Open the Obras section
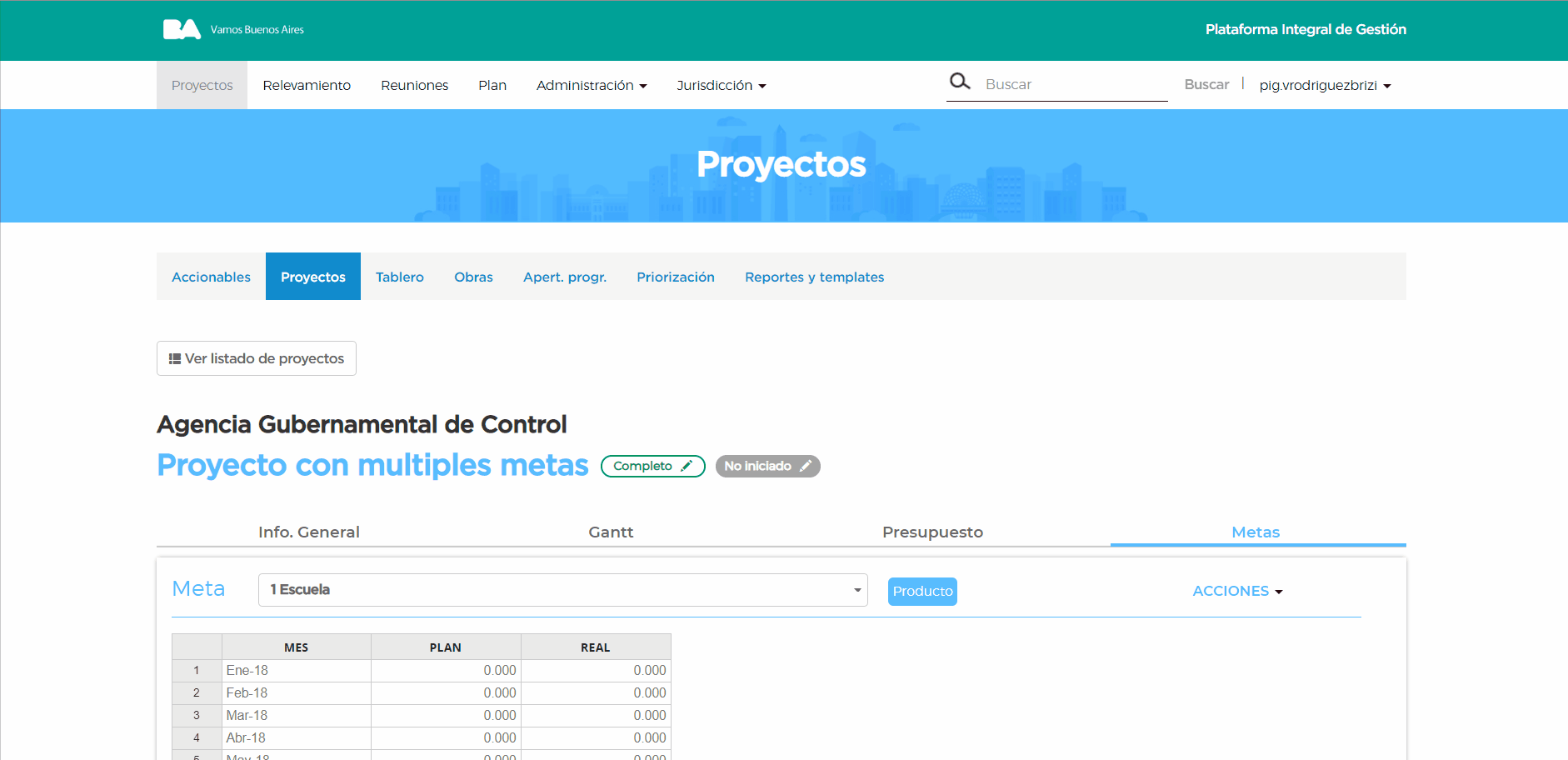This screenshot has height=760, width=1568. click(x=473, y=277)
